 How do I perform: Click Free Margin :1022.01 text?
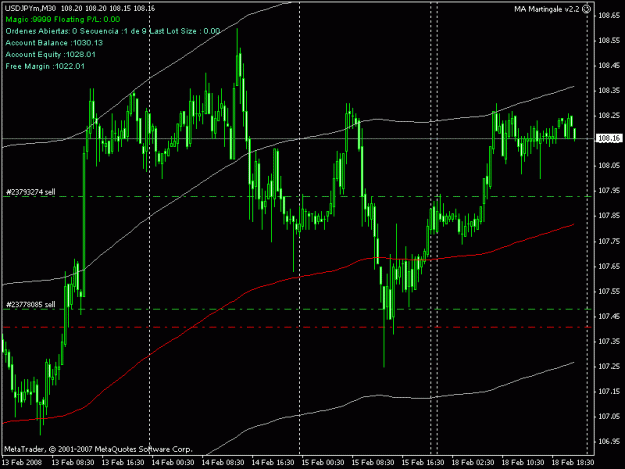pyautogui.click(x=45, y=66)
